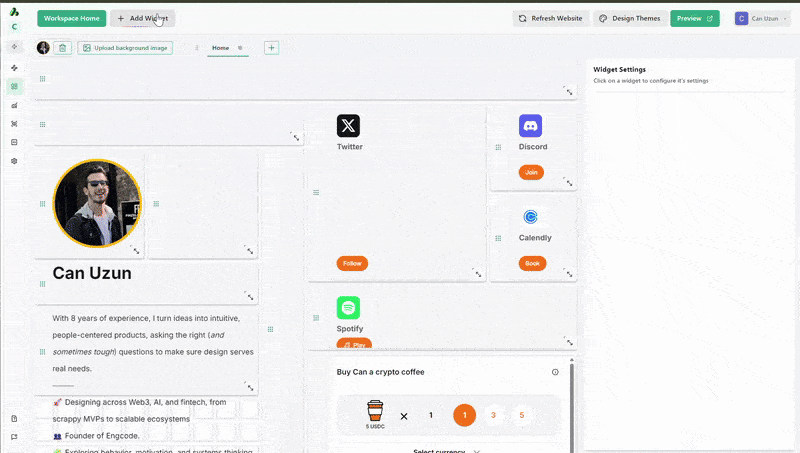Open the sidebar document icon near bottom
The height and width of the screenshot is (453, 800).
[x=14, y=418]
